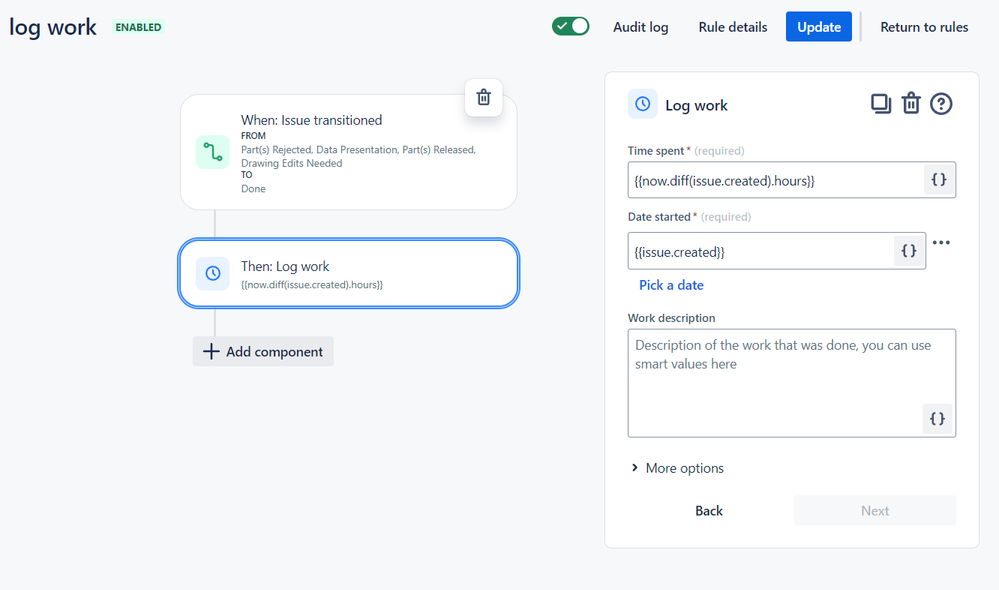Click the trash icon above the trigger card
The image size is (999, 590).
click(484, 97)
